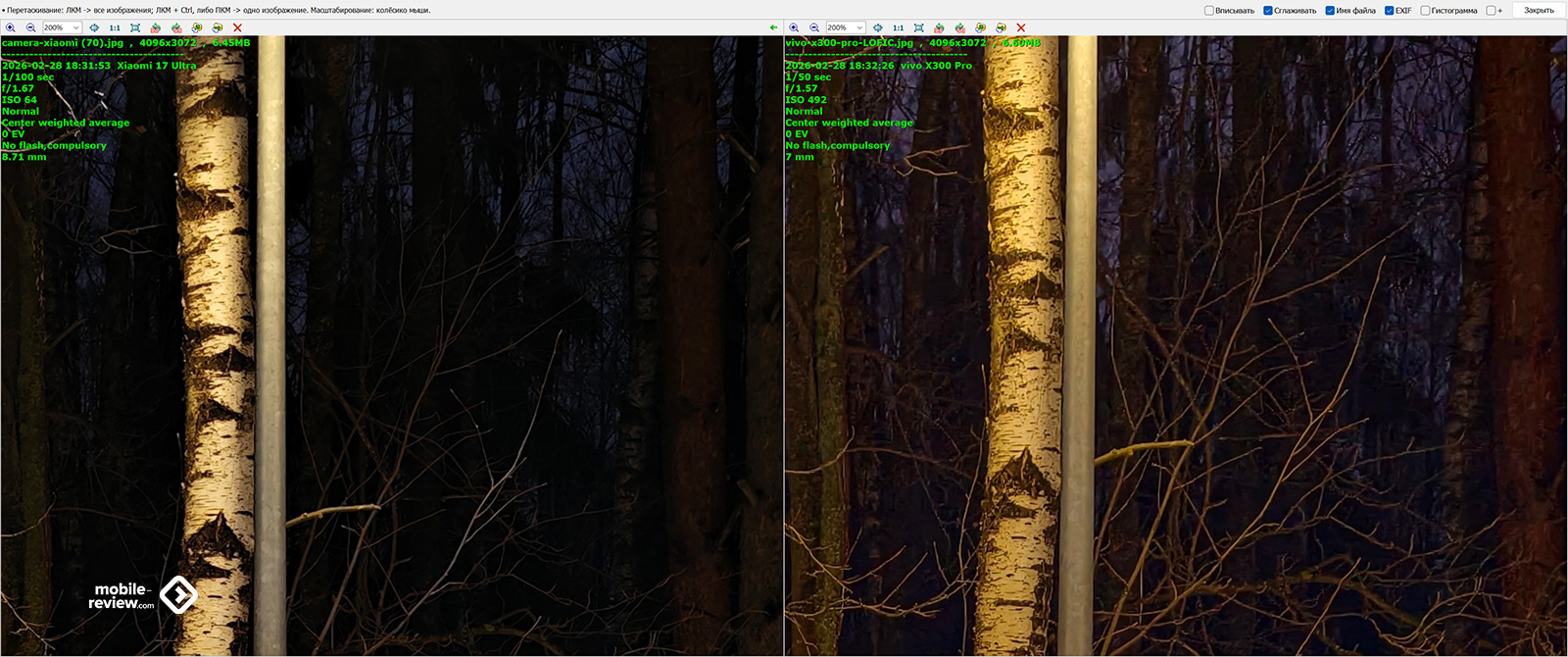Remove left image with the red X

click(237, 27)
